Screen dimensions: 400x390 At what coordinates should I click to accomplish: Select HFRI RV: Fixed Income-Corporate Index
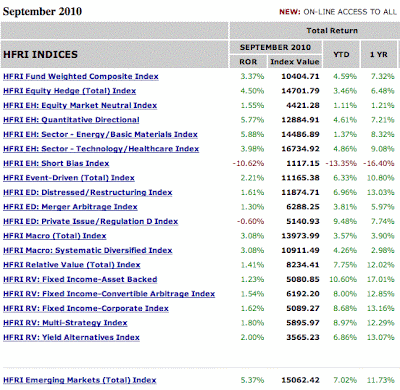(86, 309)
